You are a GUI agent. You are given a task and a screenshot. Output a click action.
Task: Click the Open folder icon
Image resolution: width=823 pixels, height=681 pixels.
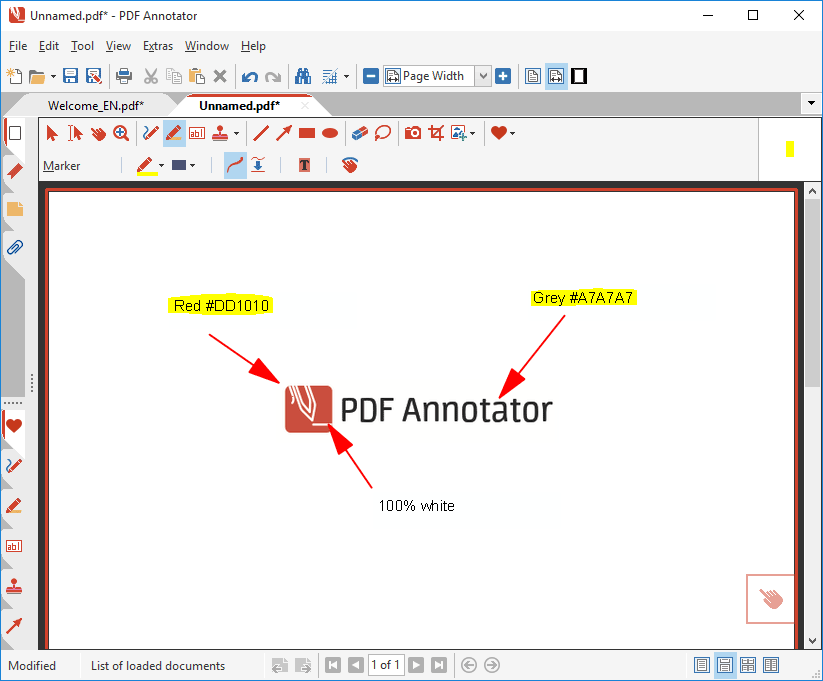[x=37, y=77]
